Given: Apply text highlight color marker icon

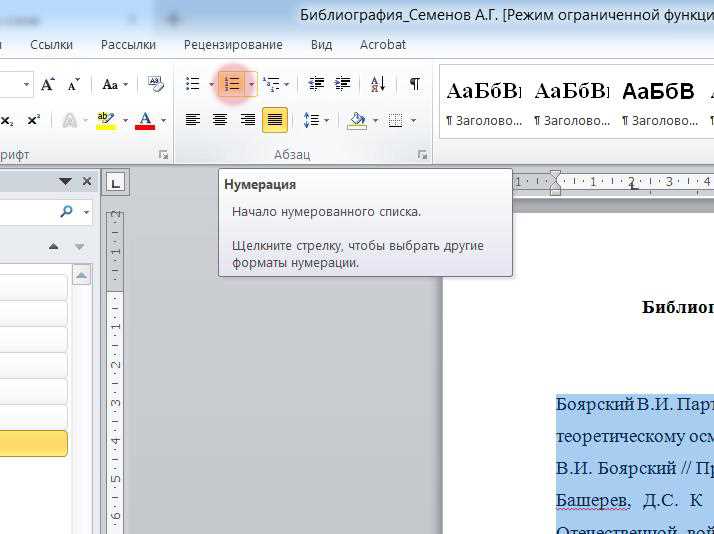Looking at the screenshot, I should [x=106, y=121].
